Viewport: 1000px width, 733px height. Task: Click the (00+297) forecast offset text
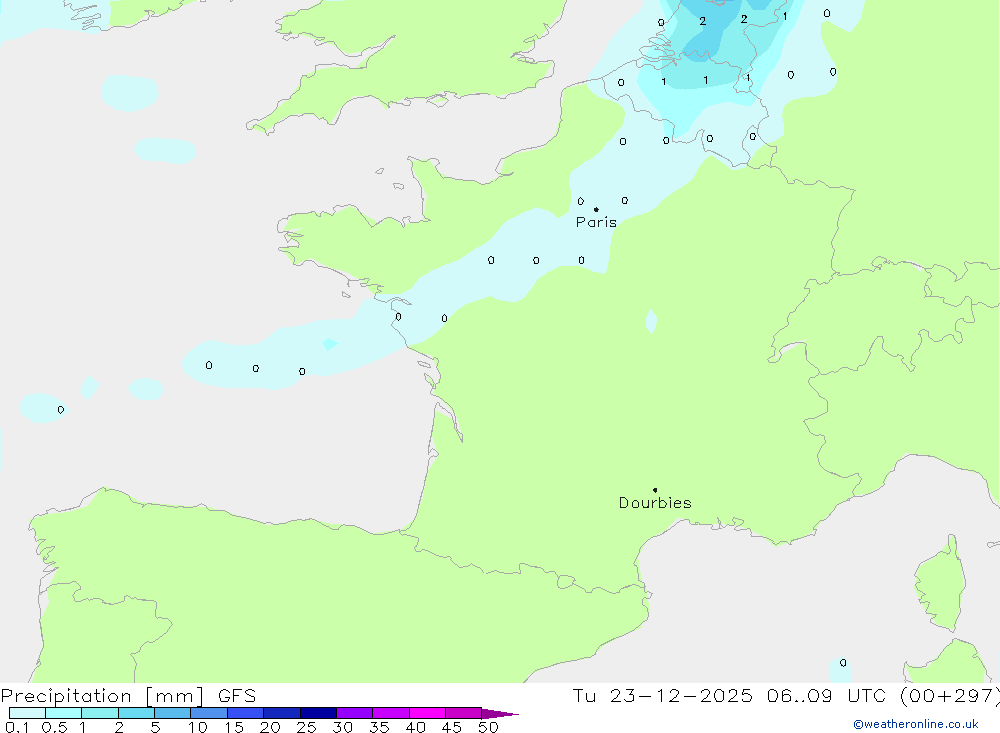point(950,695)
